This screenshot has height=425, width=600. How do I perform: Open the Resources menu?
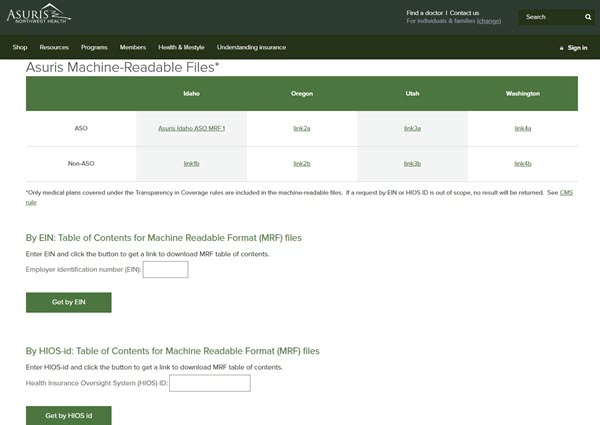click(x=54, y=47)
